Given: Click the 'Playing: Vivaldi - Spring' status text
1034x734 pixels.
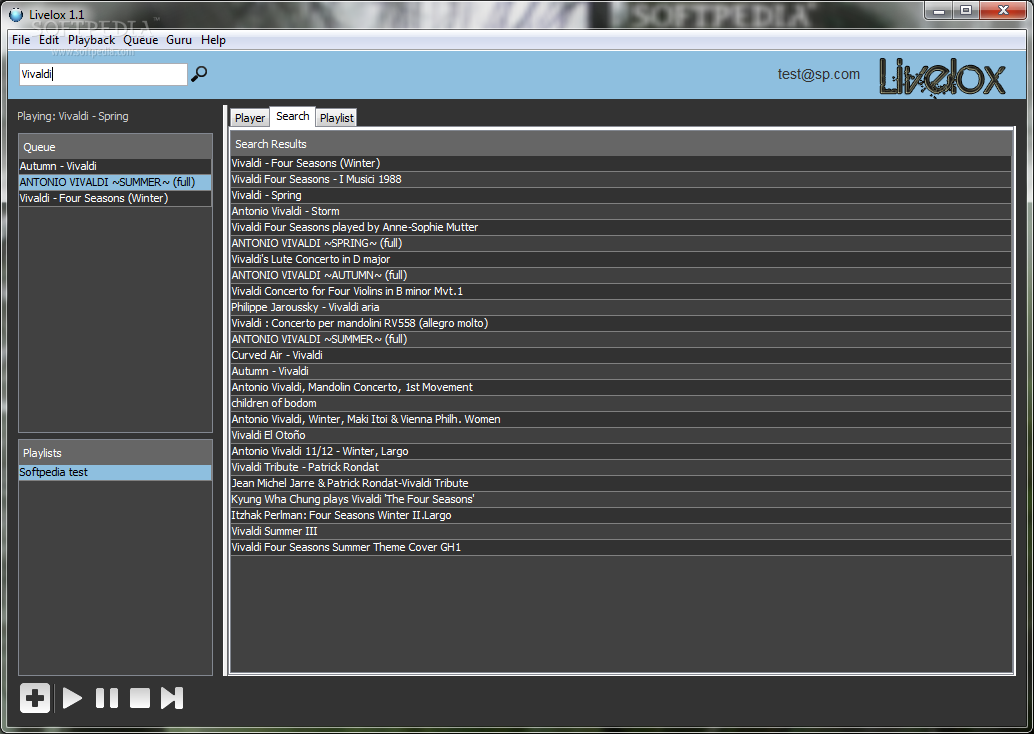Looking at the screenshot, I should [x=73, y=116].
